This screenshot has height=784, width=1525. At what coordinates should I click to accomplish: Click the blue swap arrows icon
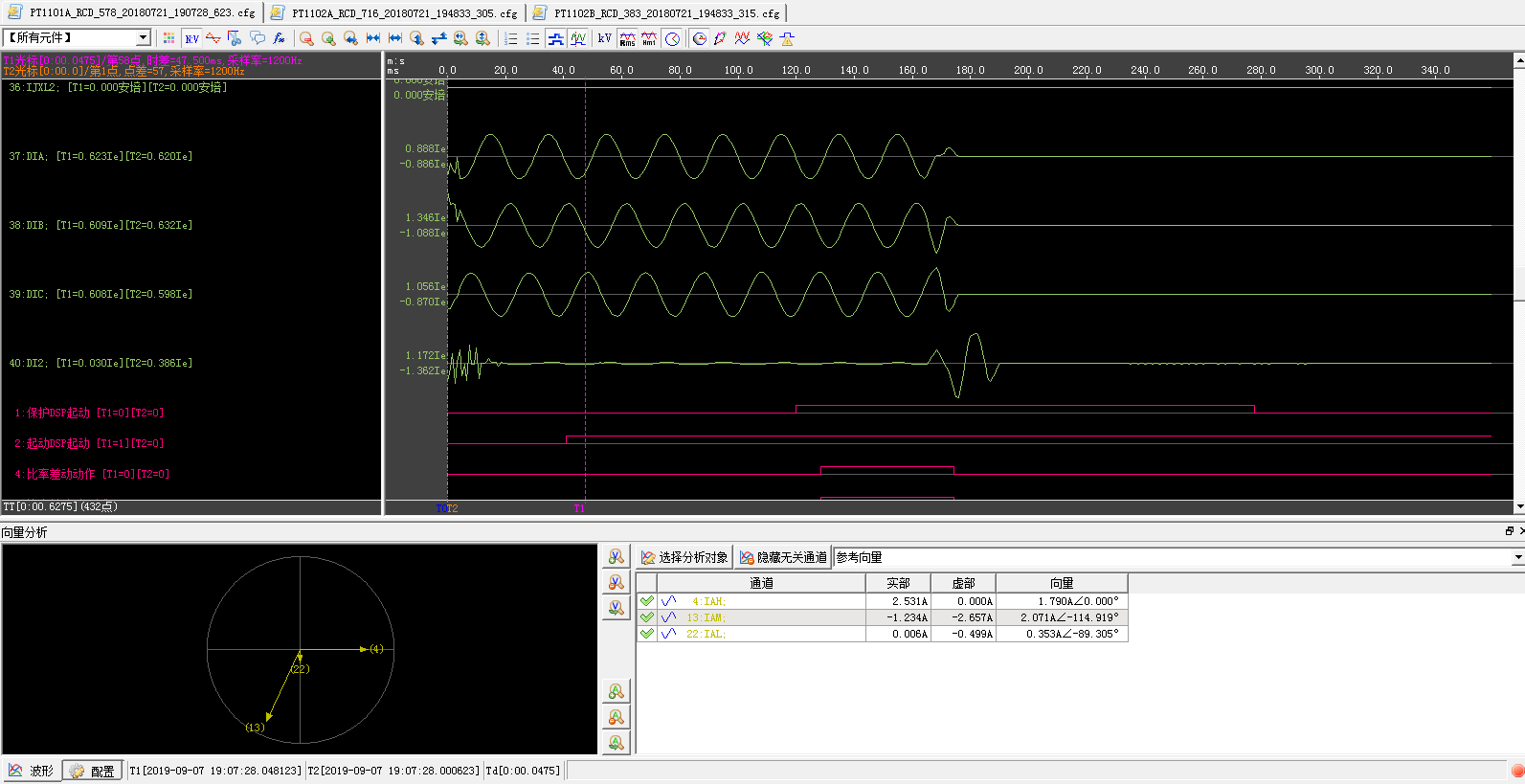(438, 38)
